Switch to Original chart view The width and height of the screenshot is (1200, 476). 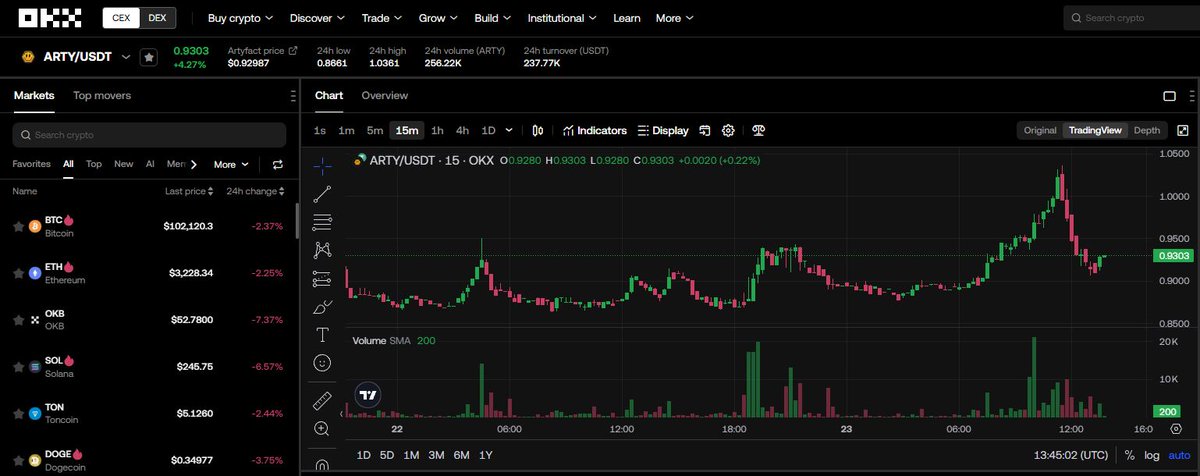pyautogui.click(x=1040, y=130)
